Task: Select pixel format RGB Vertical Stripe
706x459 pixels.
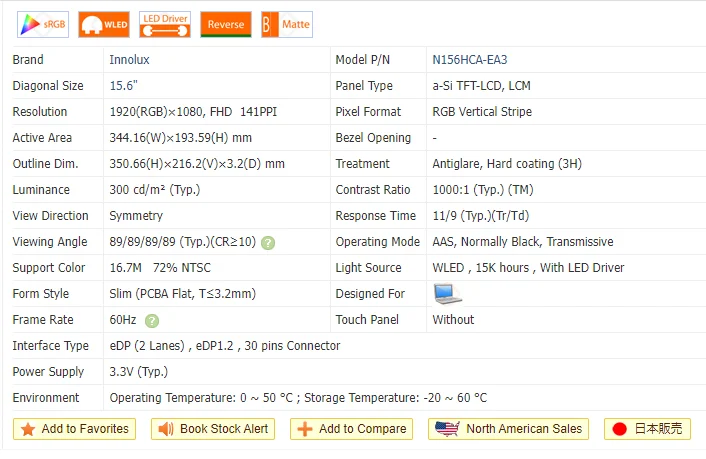Action: pos(482,112)
